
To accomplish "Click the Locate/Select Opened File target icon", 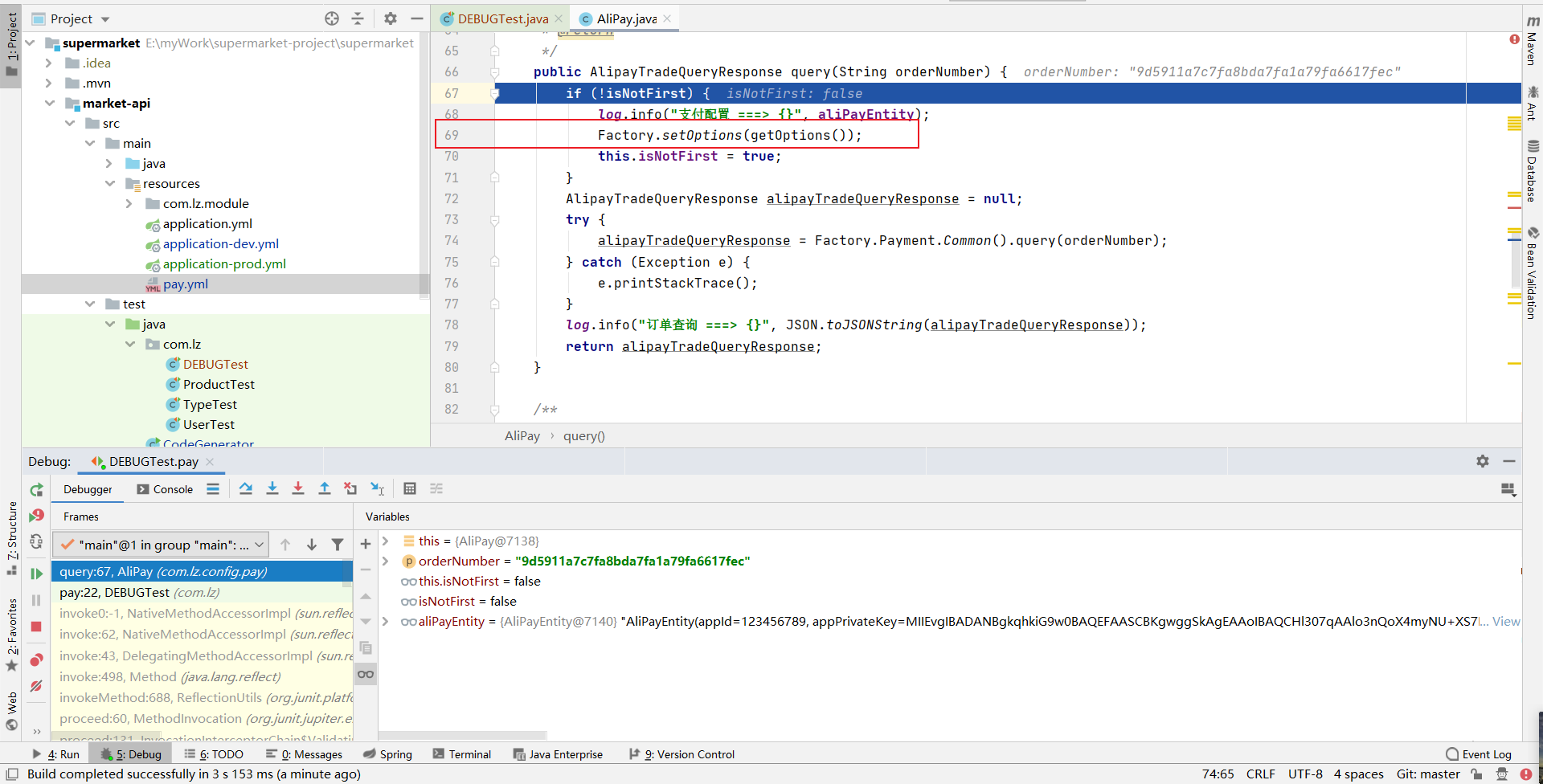I will coord(332,18).
